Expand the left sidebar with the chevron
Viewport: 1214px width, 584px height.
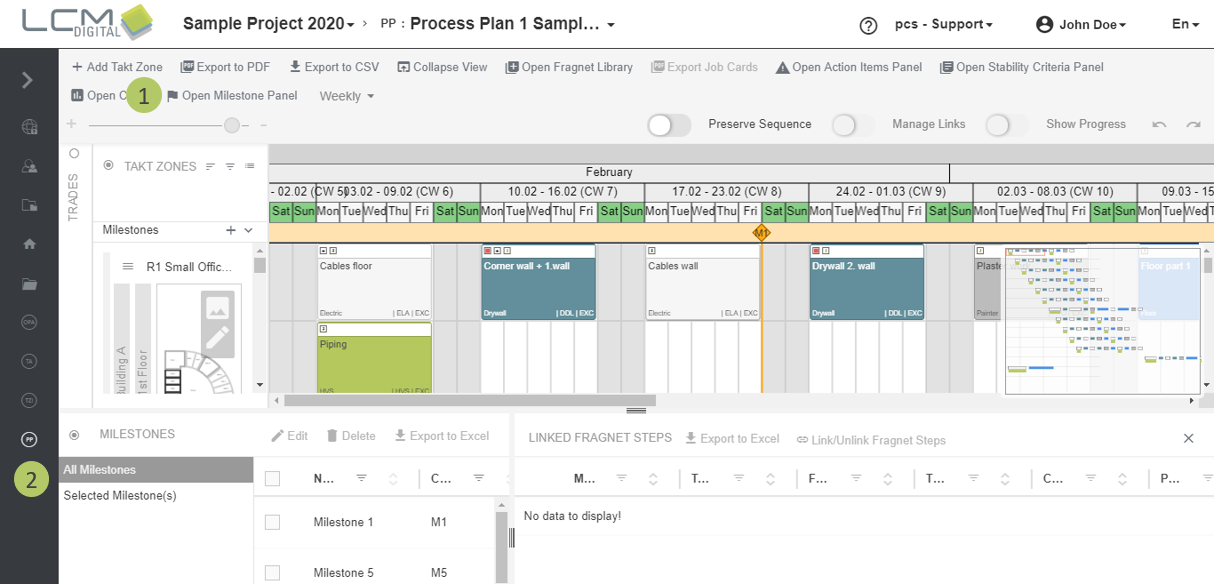point(28,80)
